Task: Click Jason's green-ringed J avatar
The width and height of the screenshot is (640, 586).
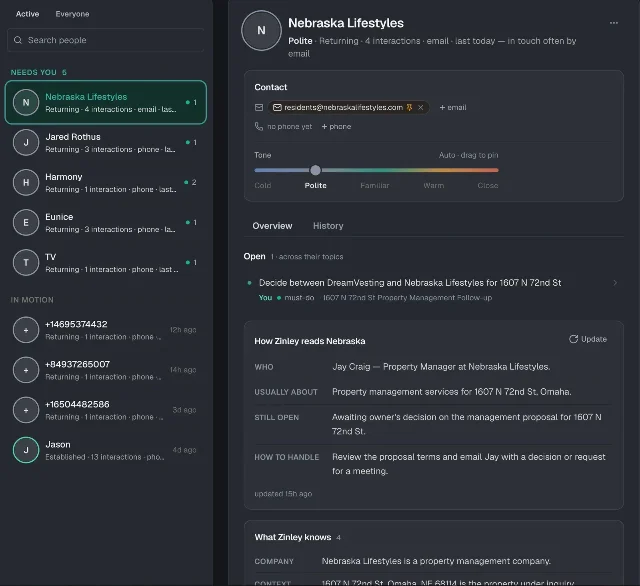Action: (26, 450)
